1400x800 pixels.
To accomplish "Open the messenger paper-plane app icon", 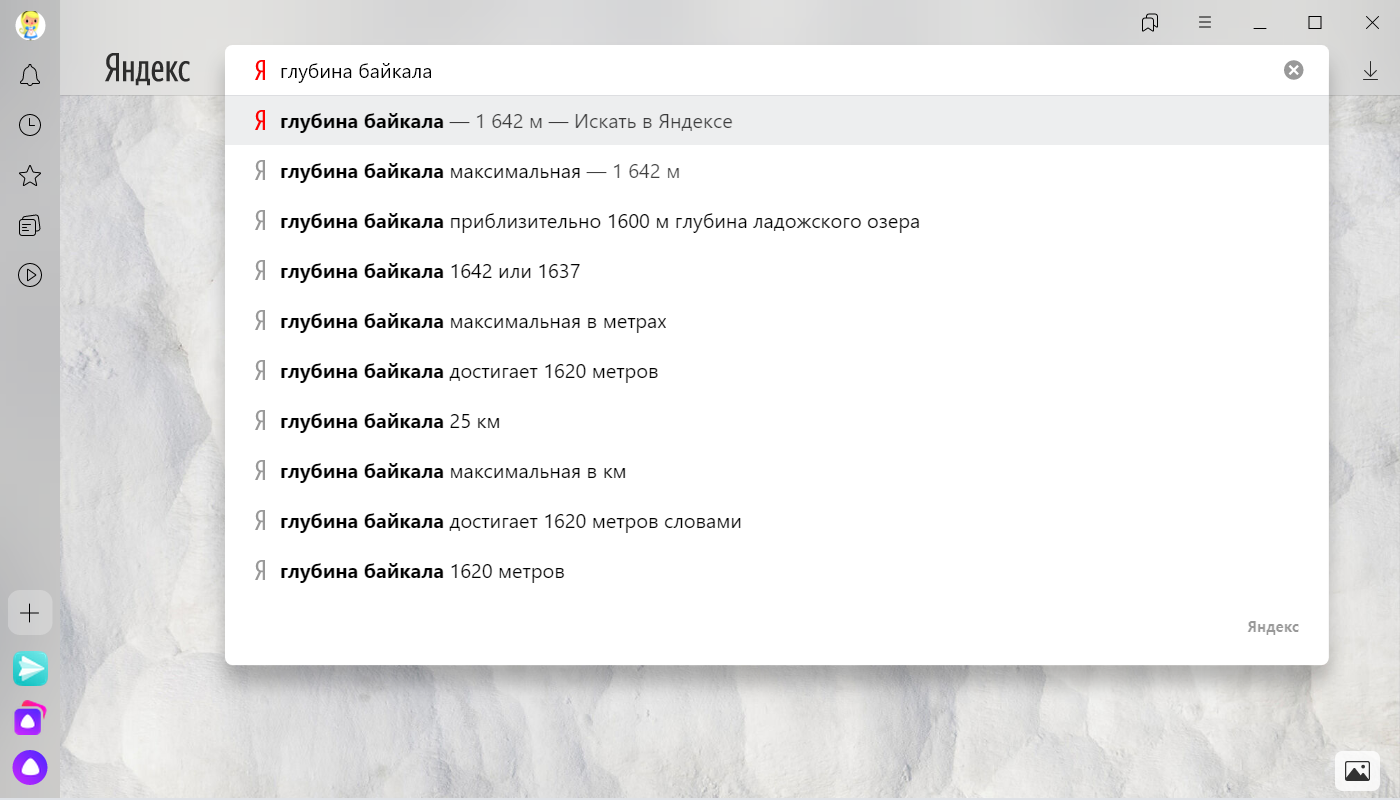I will coord(30,669).
